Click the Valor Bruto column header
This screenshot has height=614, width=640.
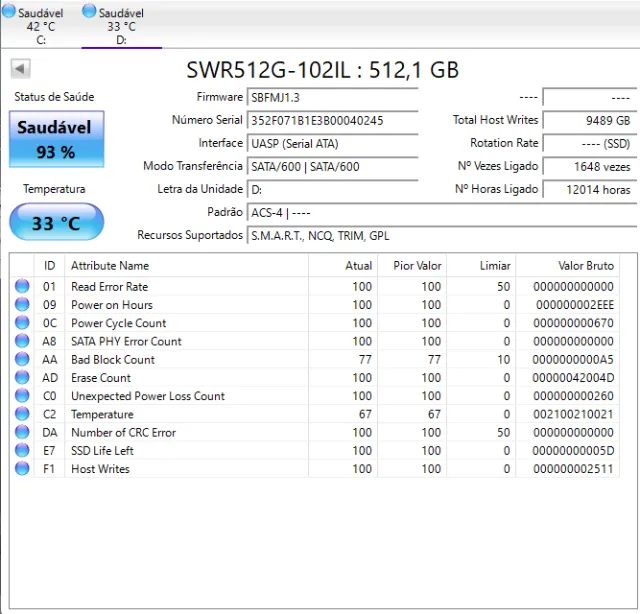coord(568,266)
